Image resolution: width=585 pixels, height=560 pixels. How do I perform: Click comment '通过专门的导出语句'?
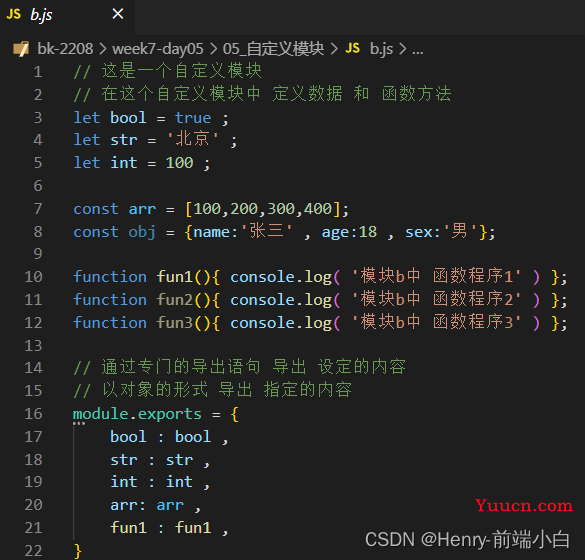181,367
